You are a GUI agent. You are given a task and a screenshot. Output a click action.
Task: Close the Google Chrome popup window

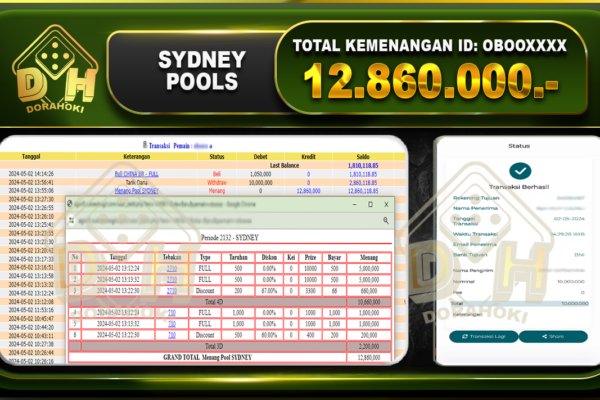coord(386,204)
